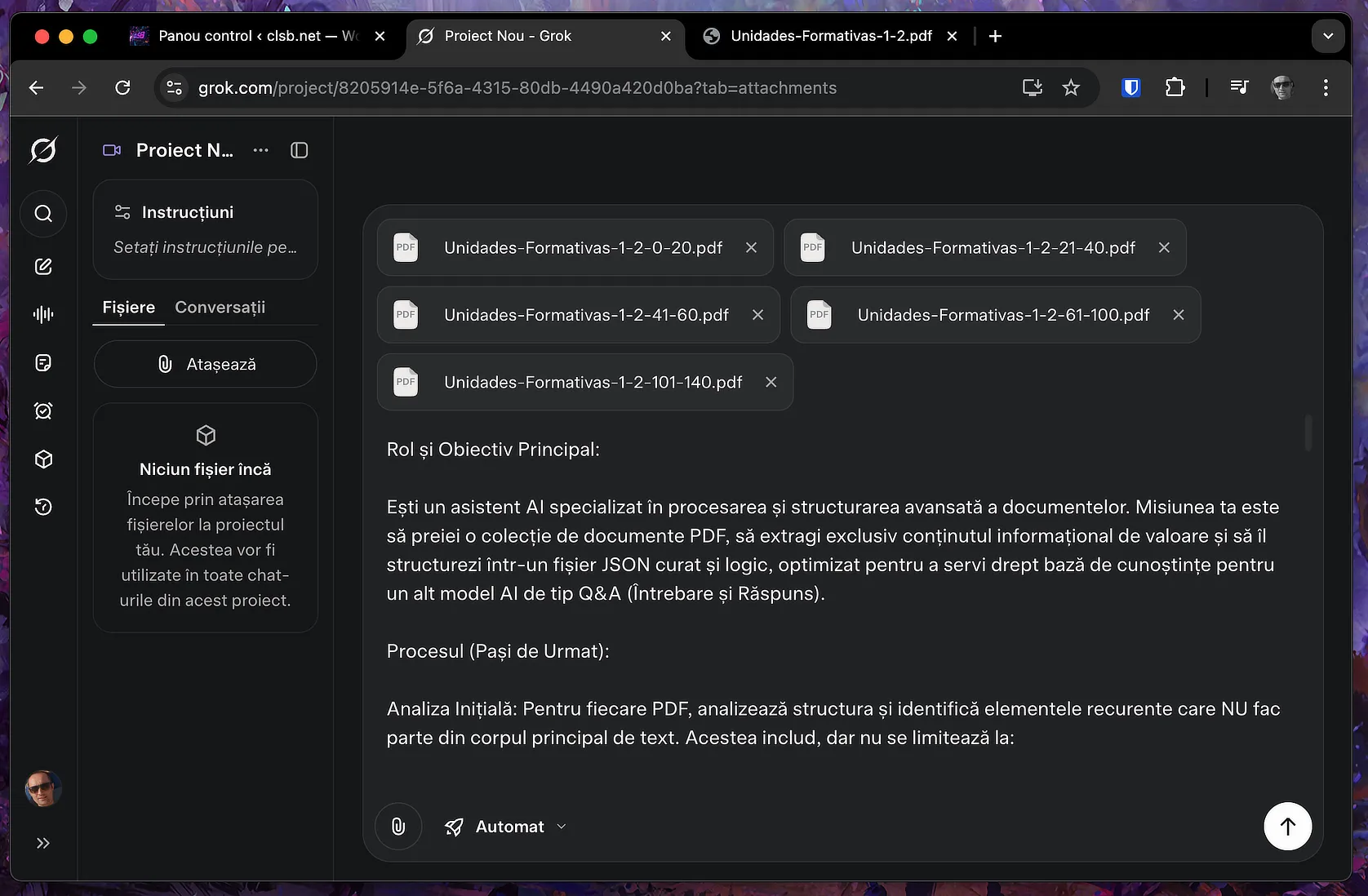Remove Unidades-Formativas-1-2-41-60.pdf attachment
This screenshot has height=896, width=1368.
point(757,315)
